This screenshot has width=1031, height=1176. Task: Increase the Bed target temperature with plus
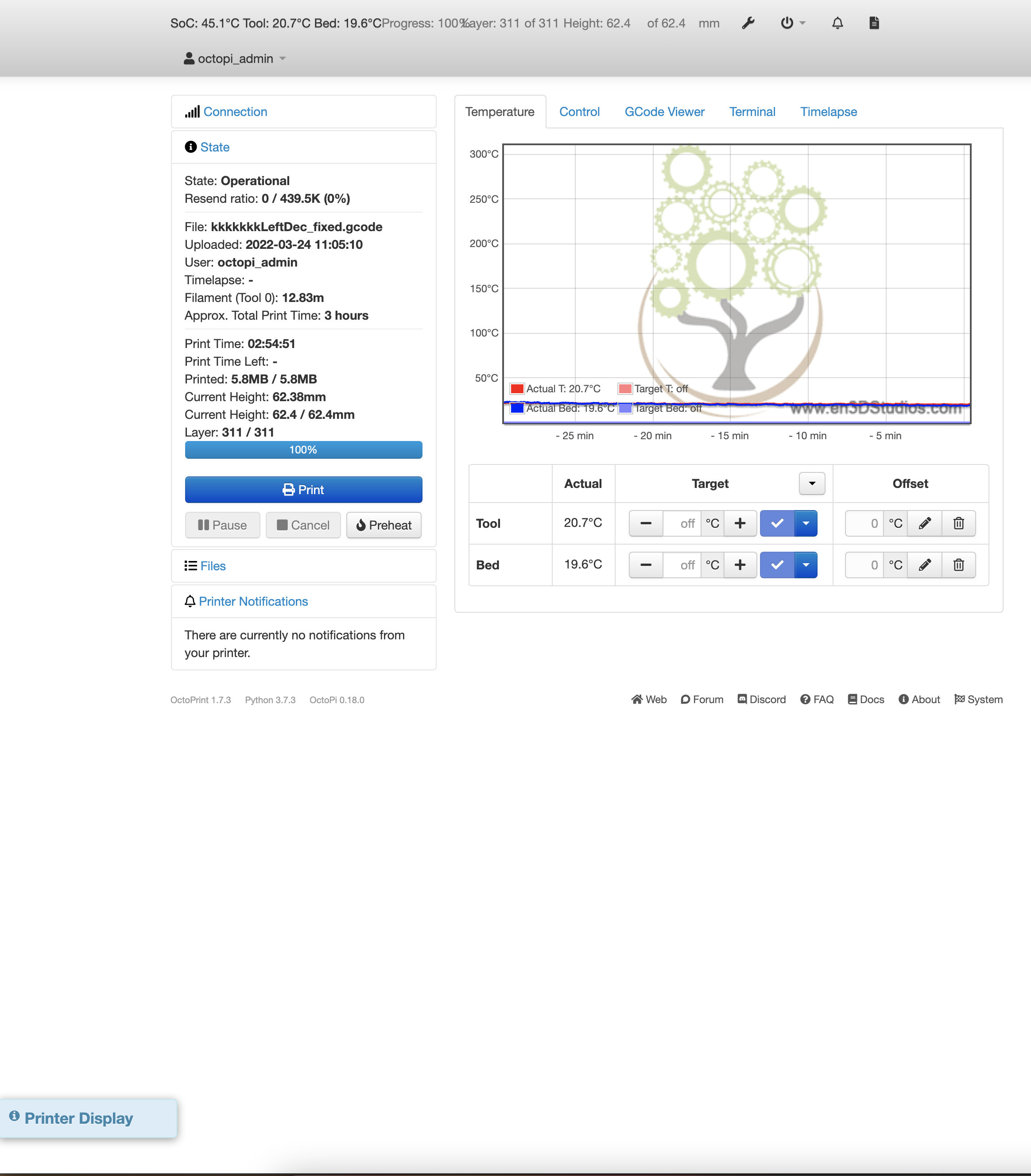[740, 565]
